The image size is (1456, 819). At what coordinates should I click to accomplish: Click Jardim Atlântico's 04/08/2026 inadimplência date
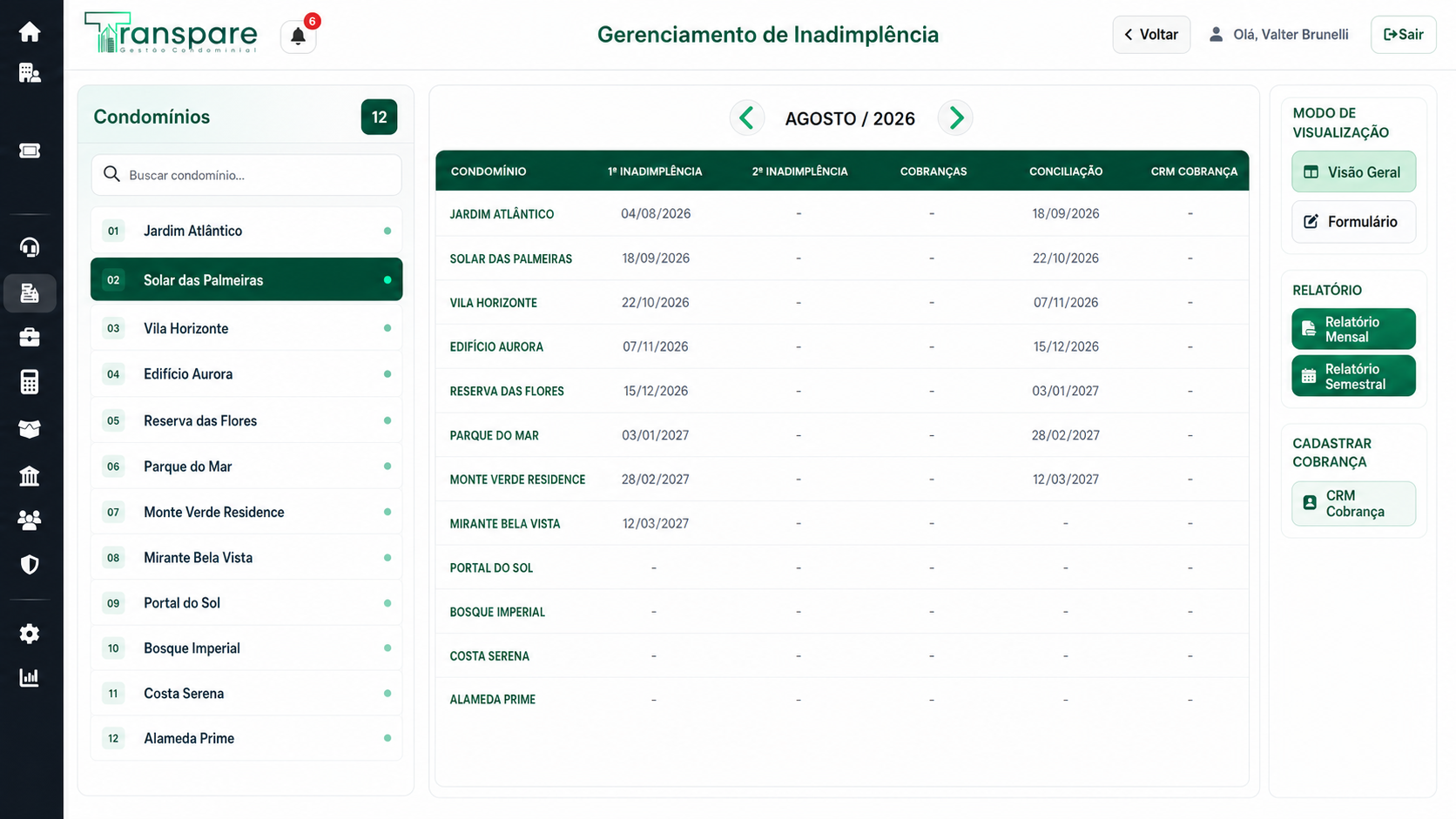pos(656,213)
